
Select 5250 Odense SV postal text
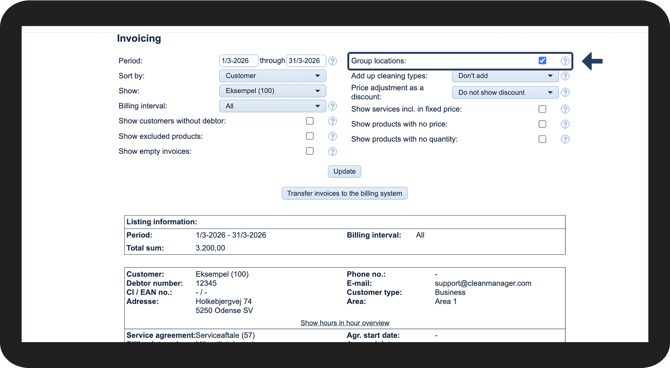224,310
